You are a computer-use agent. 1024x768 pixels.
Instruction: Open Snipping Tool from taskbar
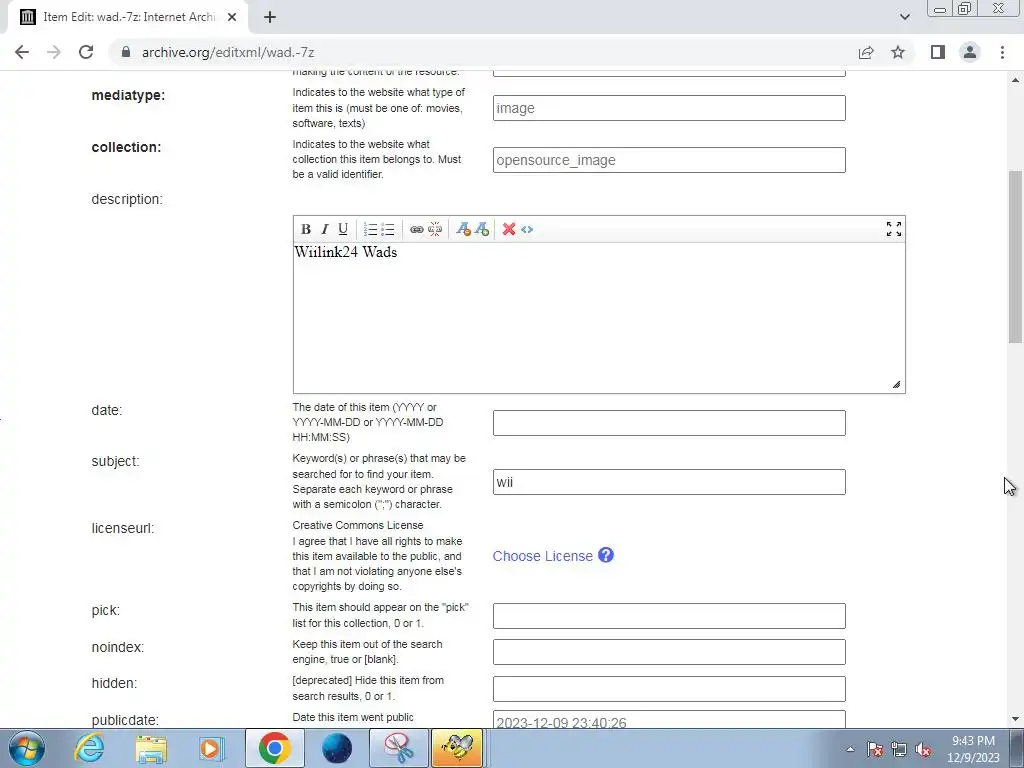pyautogui.click(x=398, y=748)
